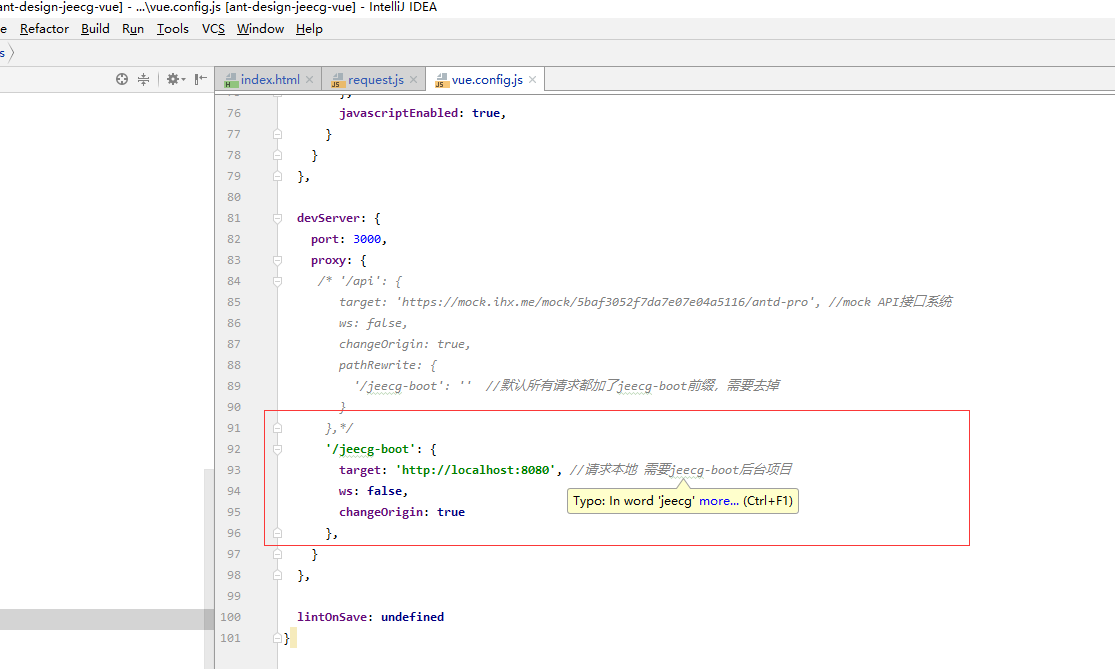Click the collapse all icon in project panel

click(x=144, y=79)
